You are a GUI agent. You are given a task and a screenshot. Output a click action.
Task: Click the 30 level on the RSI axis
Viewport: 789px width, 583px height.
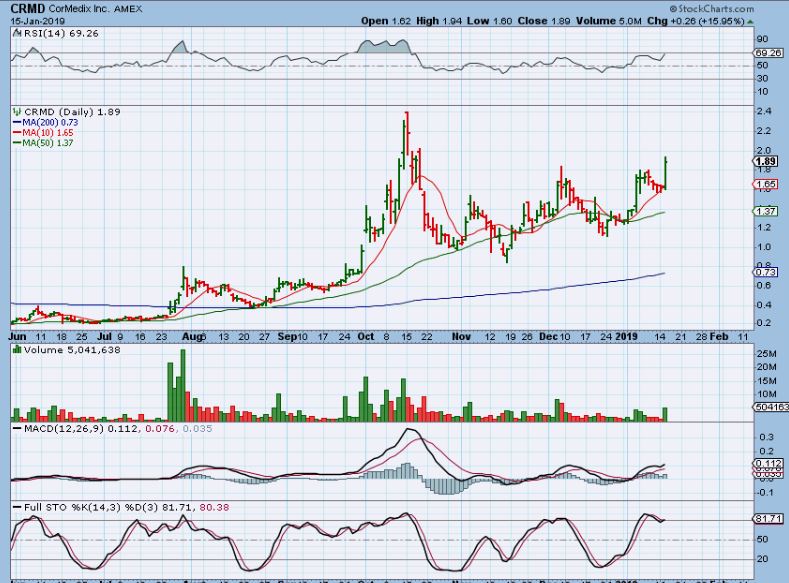tap(762, 78)
